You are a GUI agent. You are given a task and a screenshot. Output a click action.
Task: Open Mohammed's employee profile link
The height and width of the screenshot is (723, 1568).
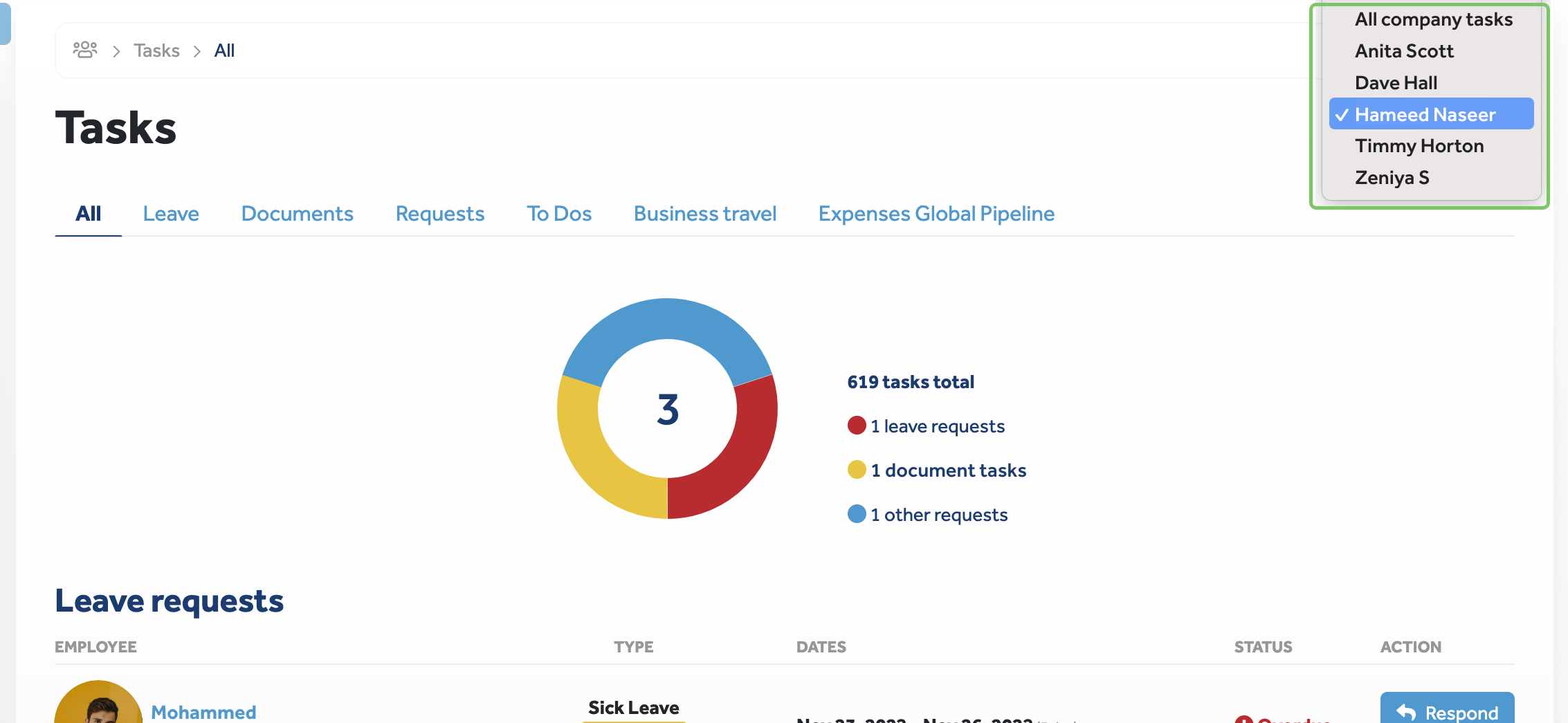point(203,712)
